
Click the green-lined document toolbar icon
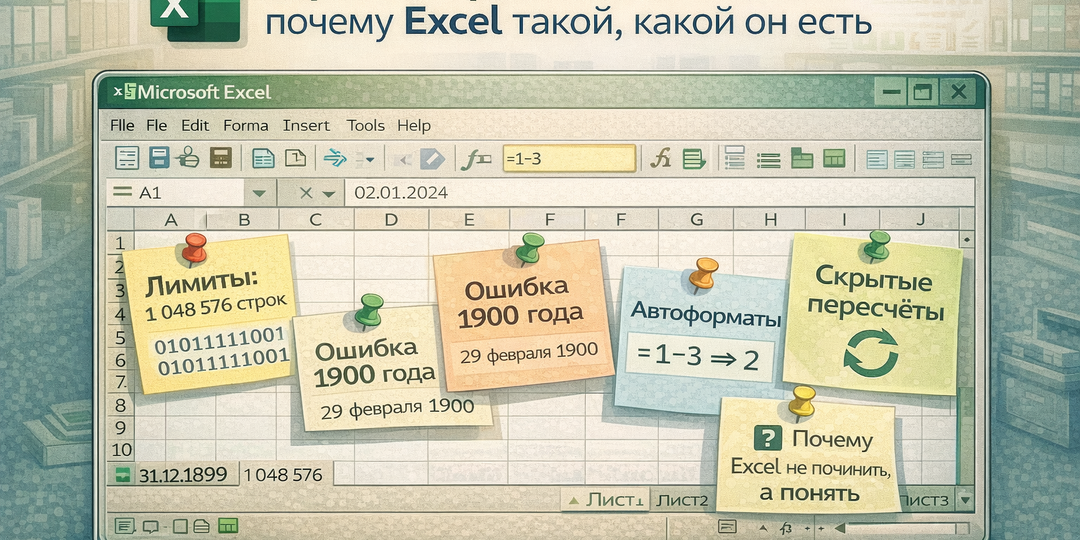click(263, 159)
